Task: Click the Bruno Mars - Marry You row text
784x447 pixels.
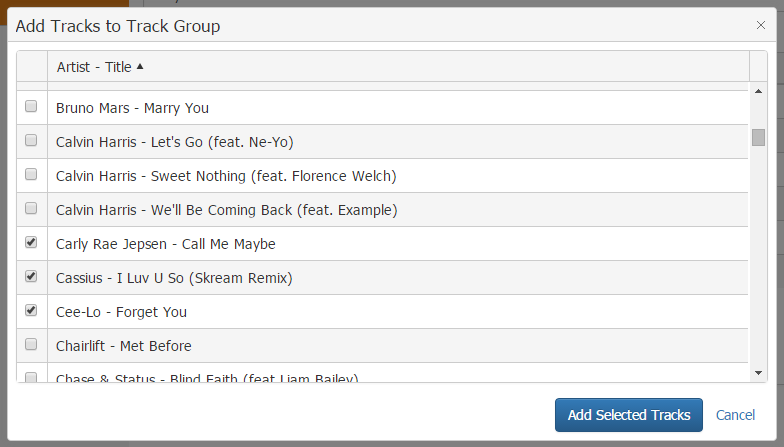Action: (x=132, y=108)
